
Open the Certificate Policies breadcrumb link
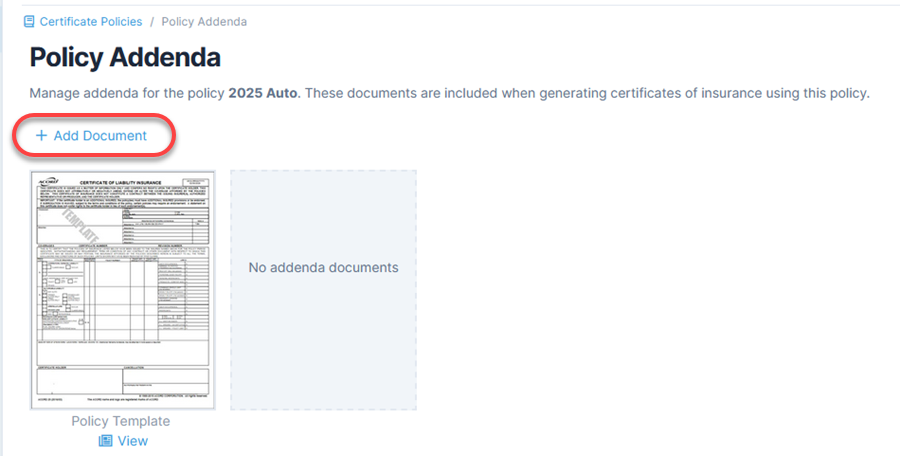91,22
